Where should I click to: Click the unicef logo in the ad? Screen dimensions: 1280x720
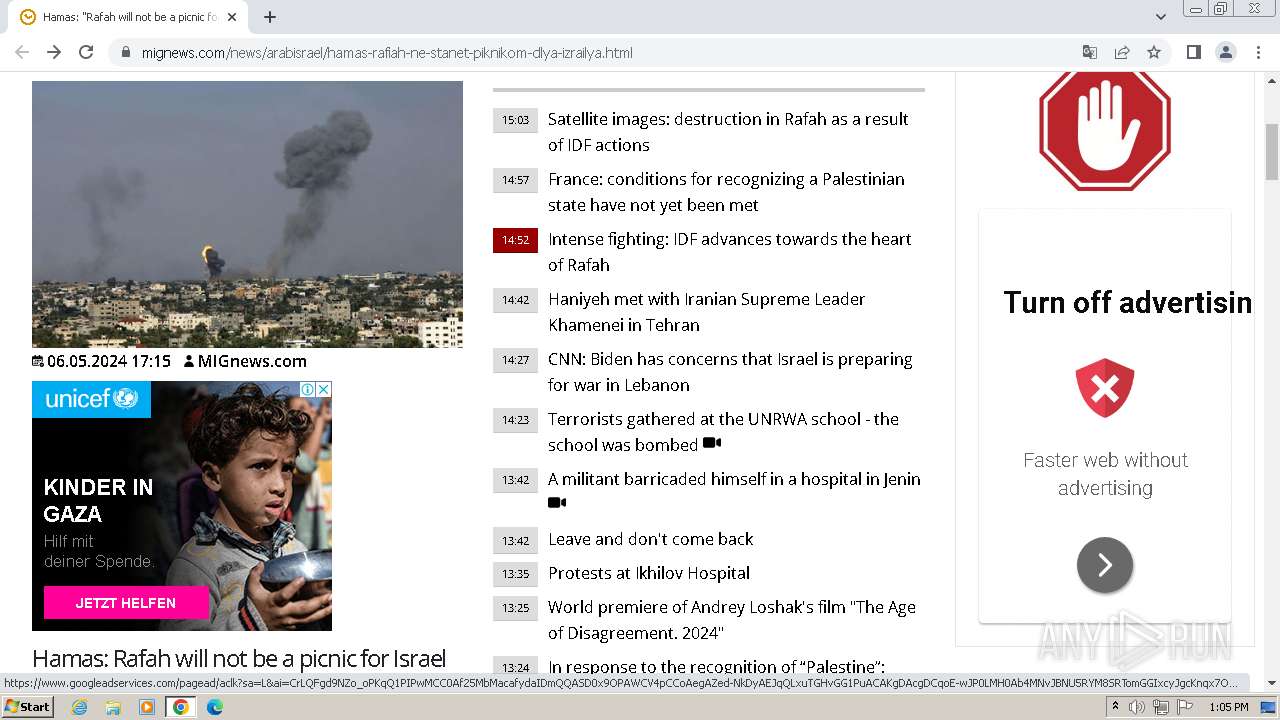[x=91, y=399]
